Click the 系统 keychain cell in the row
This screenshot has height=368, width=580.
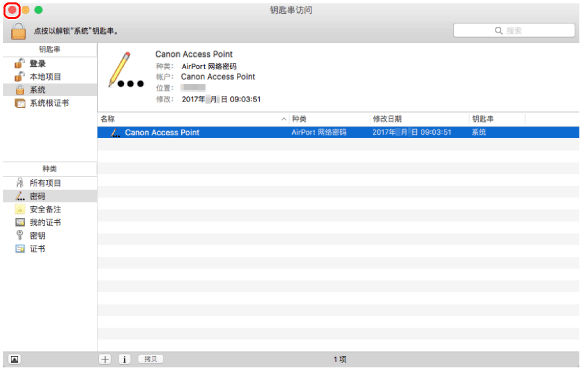[x=479, y=132]
